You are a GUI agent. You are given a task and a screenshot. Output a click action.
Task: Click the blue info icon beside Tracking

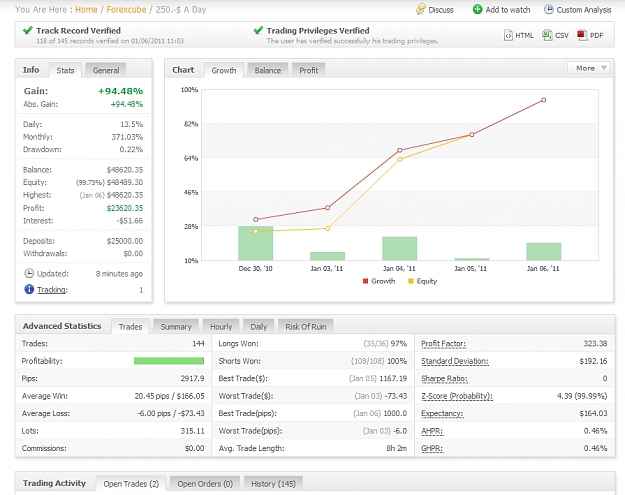coord(29,289)
